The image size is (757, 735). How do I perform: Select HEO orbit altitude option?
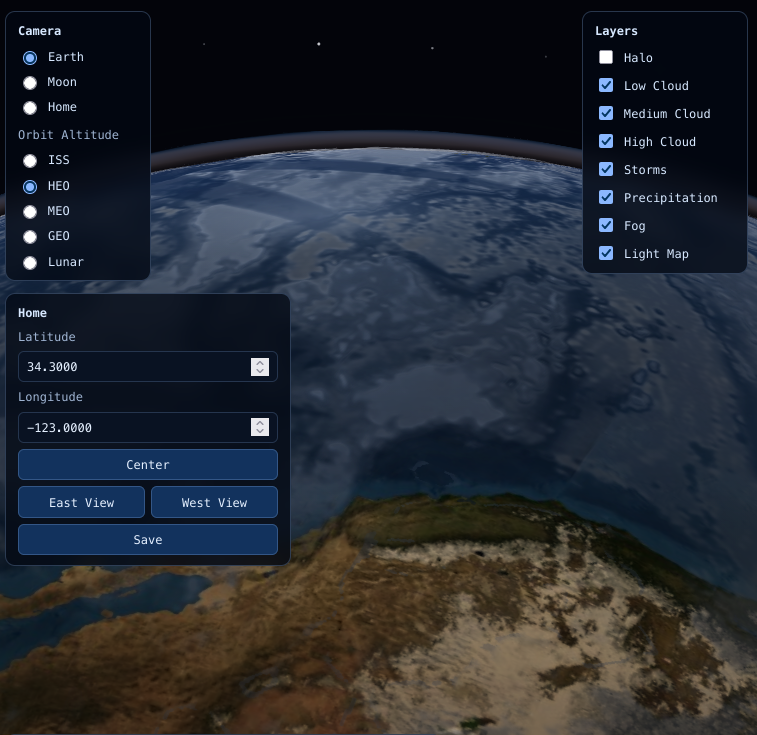[x=30, y=186]
